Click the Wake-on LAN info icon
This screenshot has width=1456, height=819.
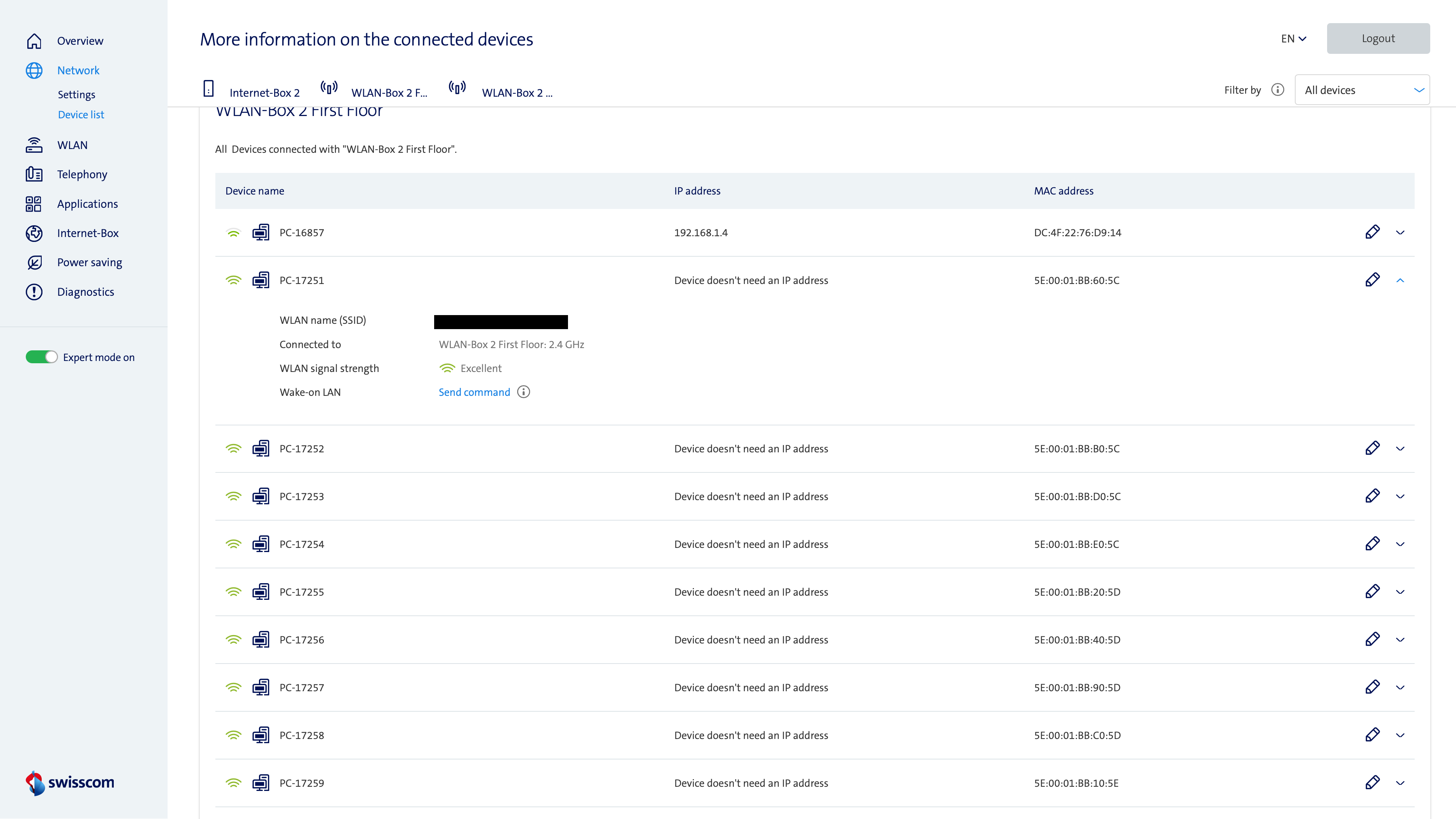pyautogui.click(x=523, y=392)
